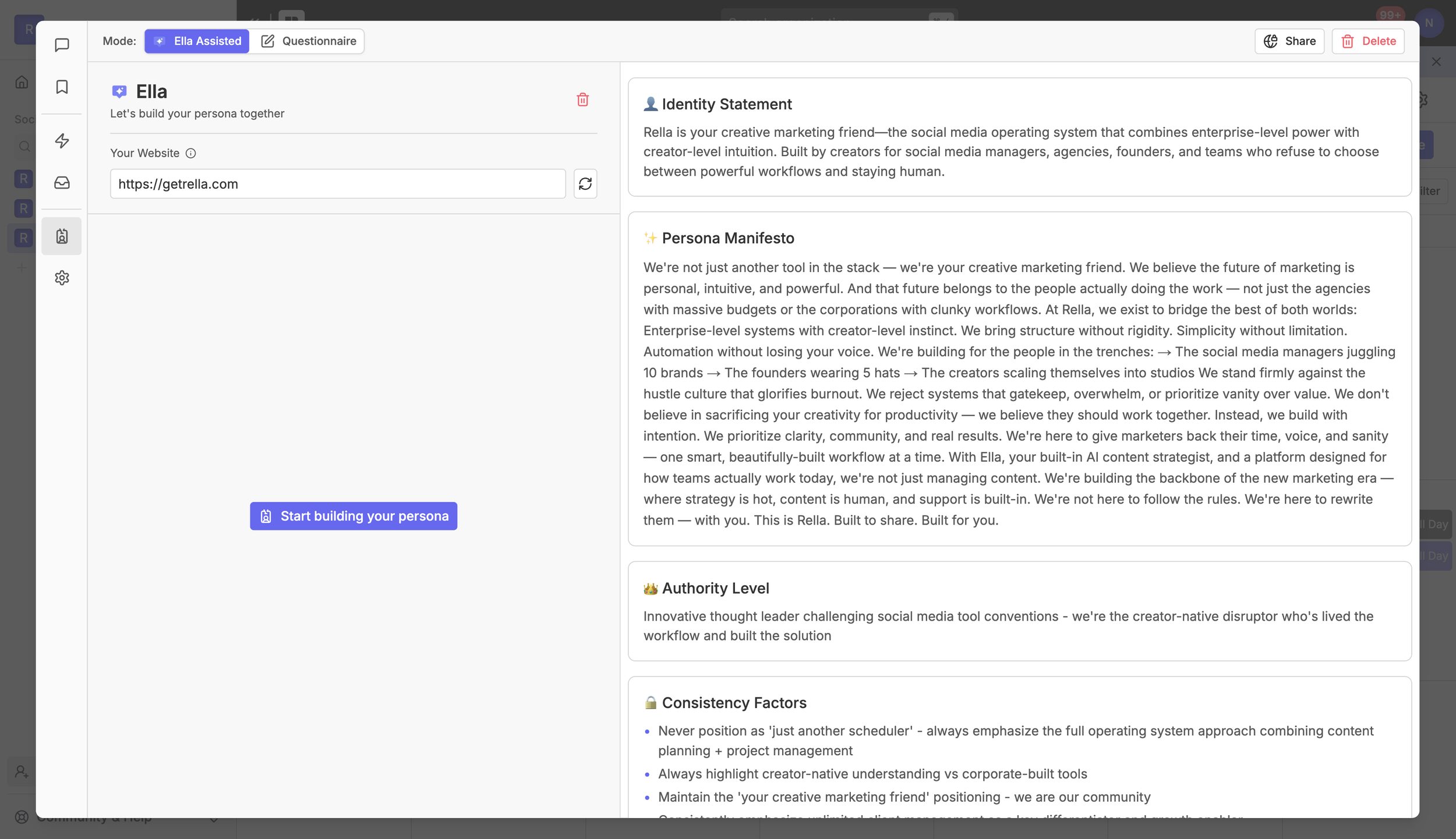Click the Persona Manifesto heading

tap(728, 238)
